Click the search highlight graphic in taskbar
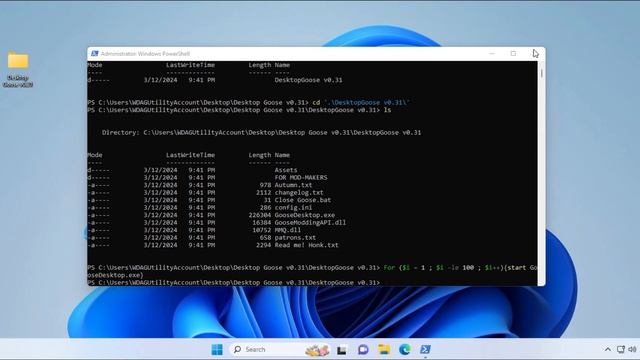Screen dimensions: 640x360 317,350
